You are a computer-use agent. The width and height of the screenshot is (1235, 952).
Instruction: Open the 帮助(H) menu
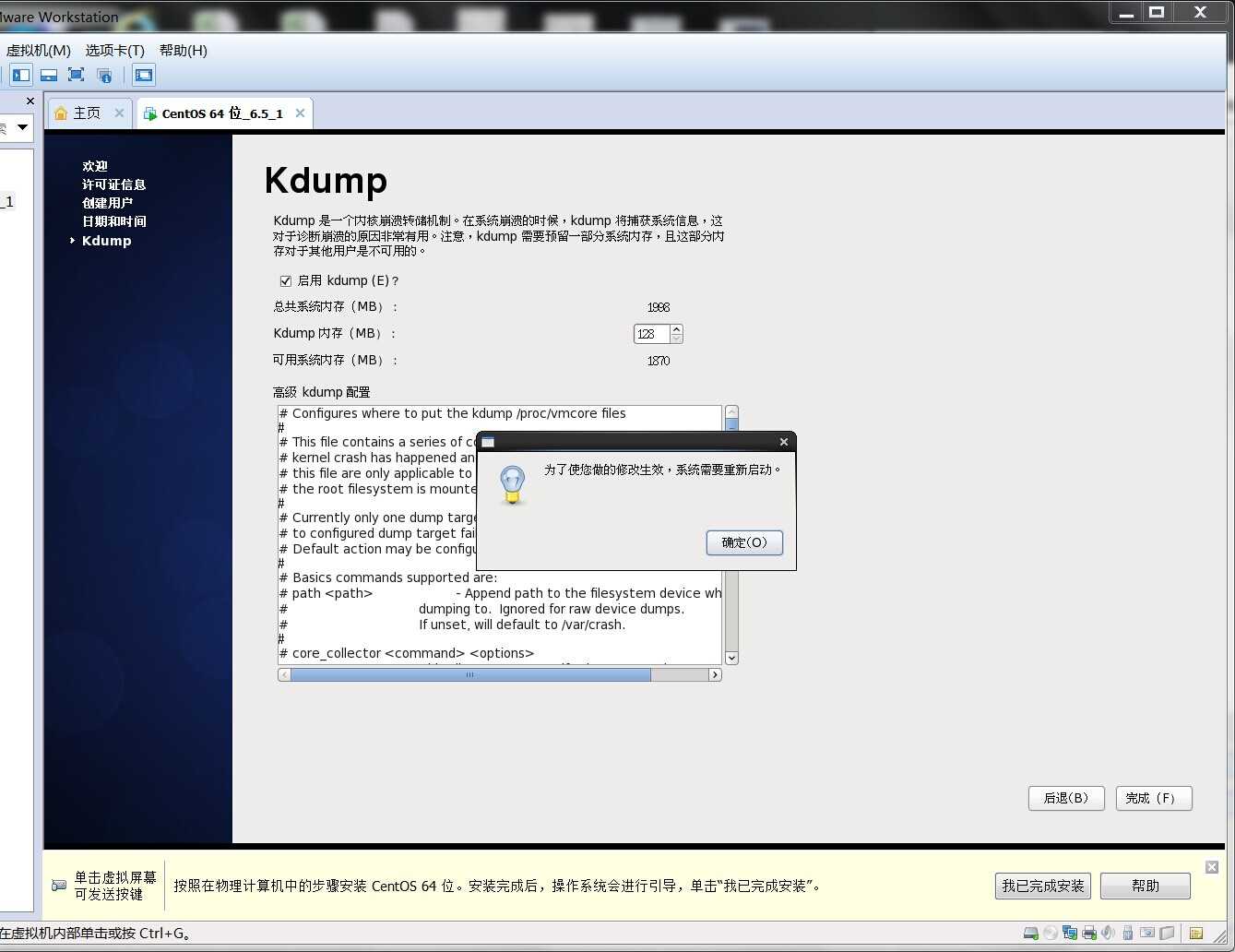(183, 50)
